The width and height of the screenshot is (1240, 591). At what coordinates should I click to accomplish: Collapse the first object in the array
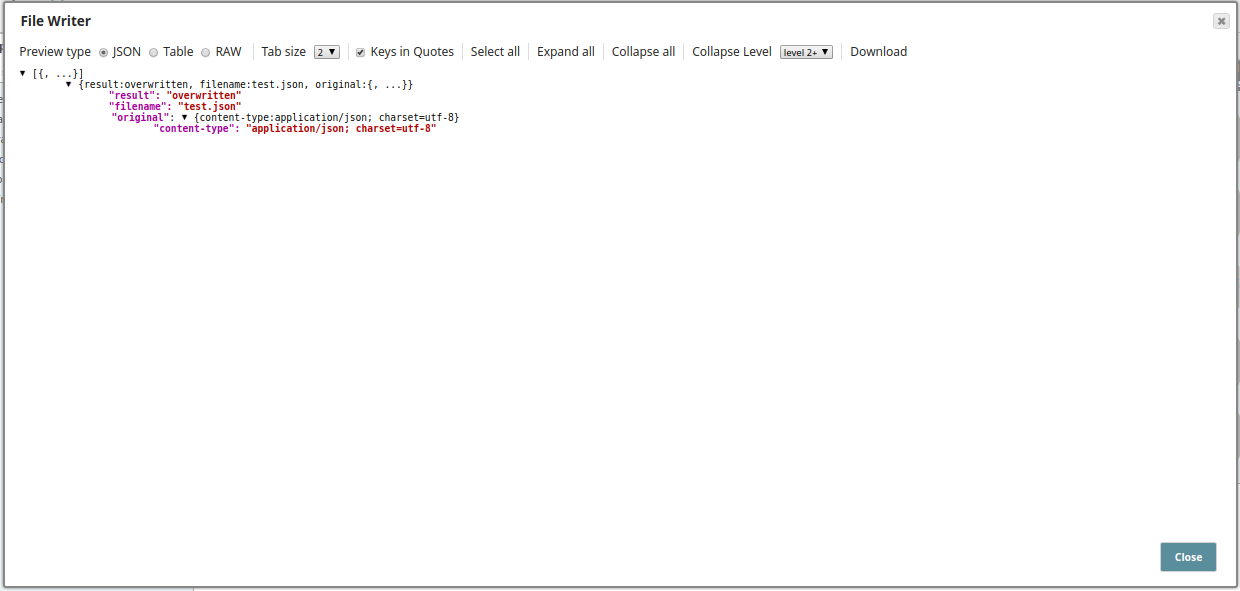click(68, 84)
